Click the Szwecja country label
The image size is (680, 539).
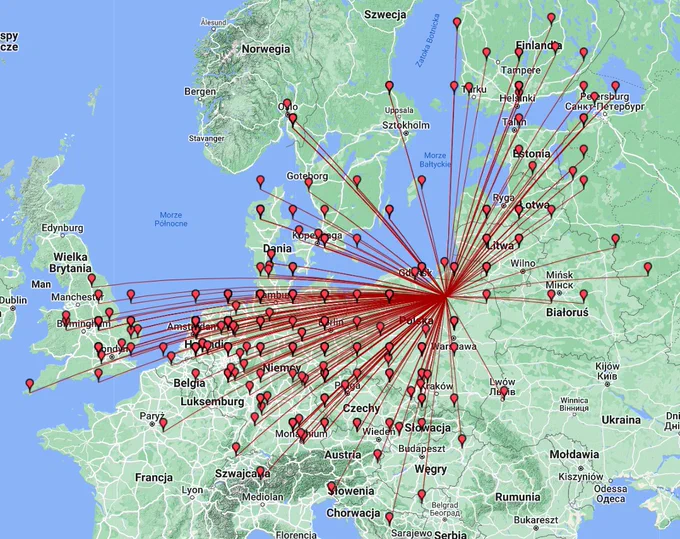pos(385,14)
